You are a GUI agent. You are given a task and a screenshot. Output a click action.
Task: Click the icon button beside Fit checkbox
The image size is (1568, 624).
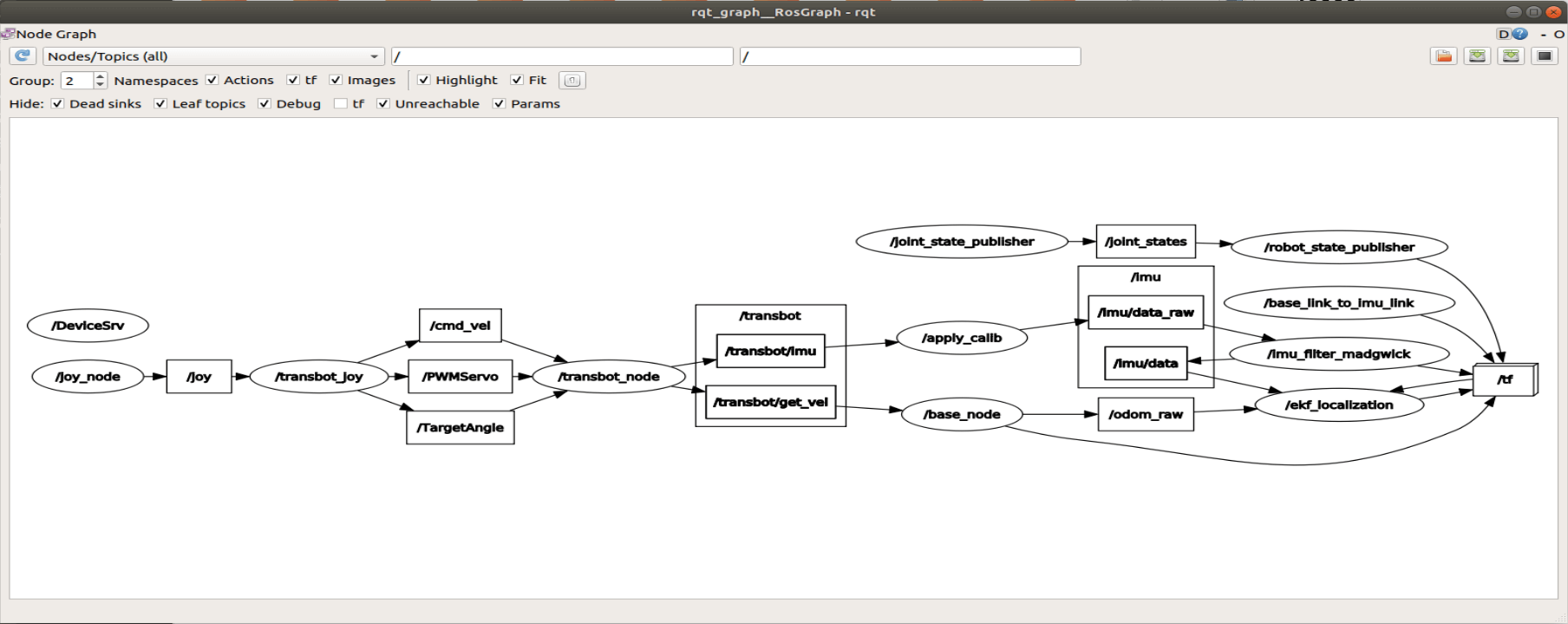572,81
